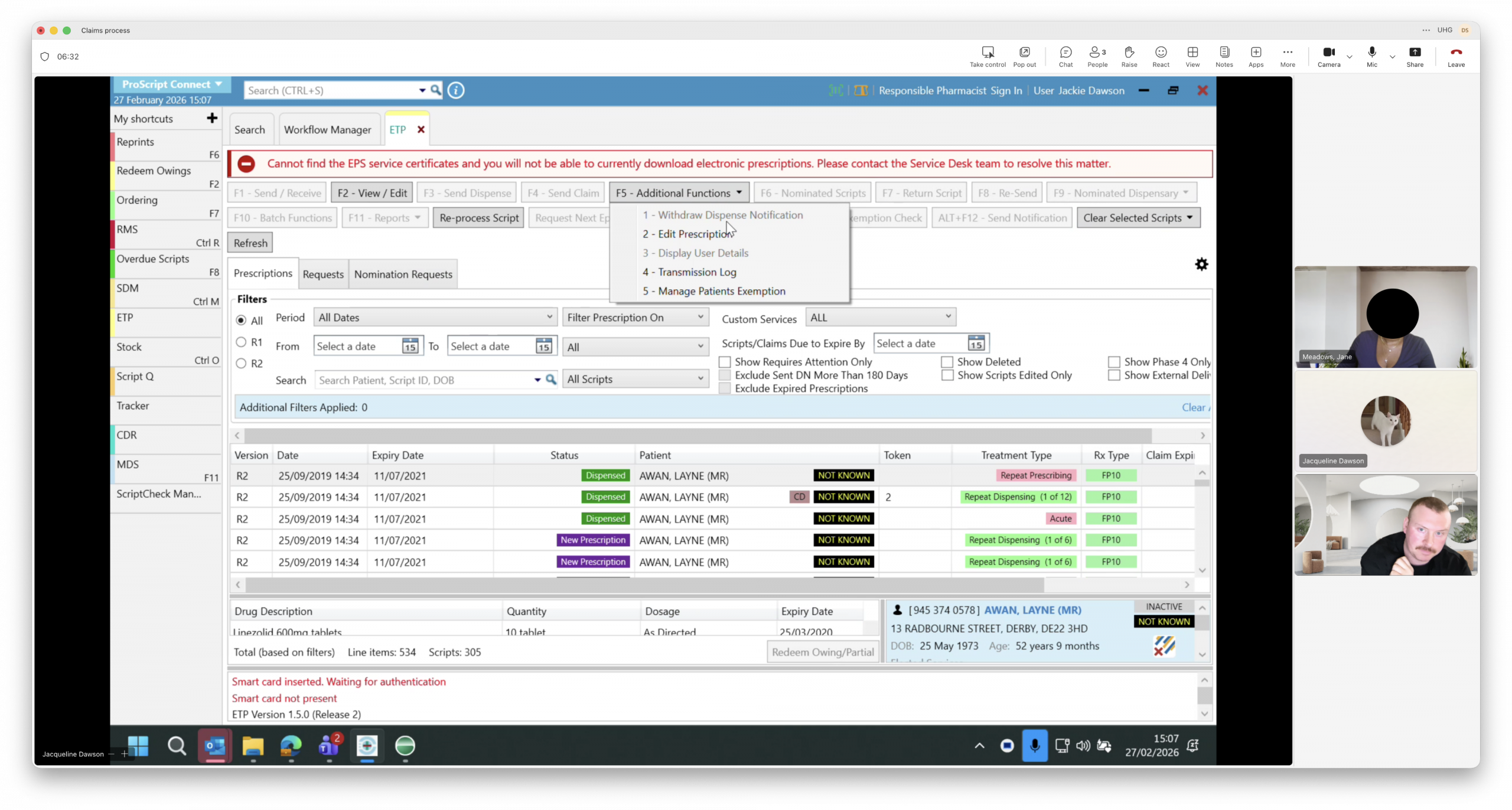Switch to the Workflow Manager tab
Image resolution: width=1512 pixels, height=810 pixels.
coord(327,129)
